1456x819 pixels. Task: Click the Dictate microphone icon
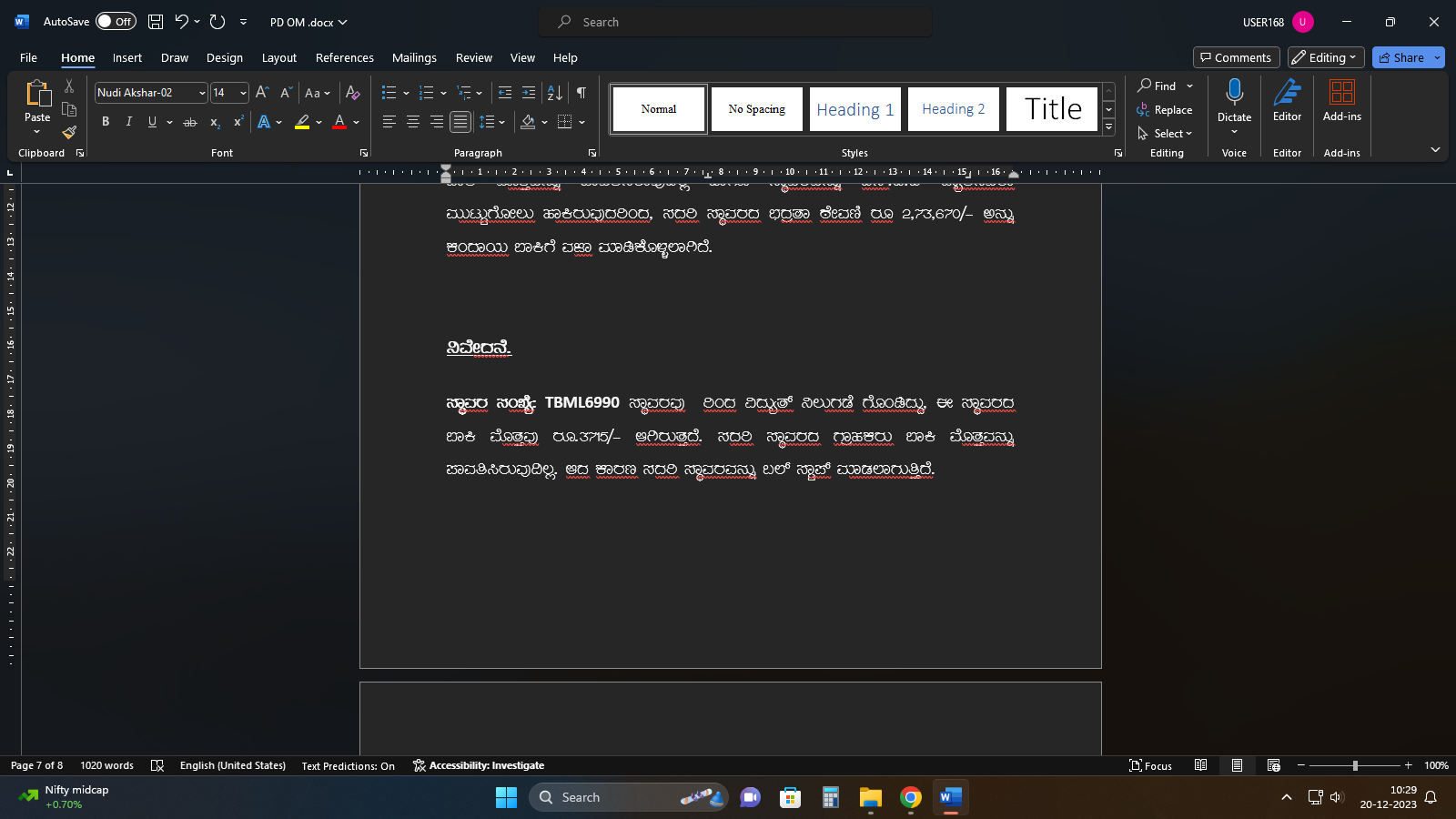pyautogui.click(x=1234, y=92)
